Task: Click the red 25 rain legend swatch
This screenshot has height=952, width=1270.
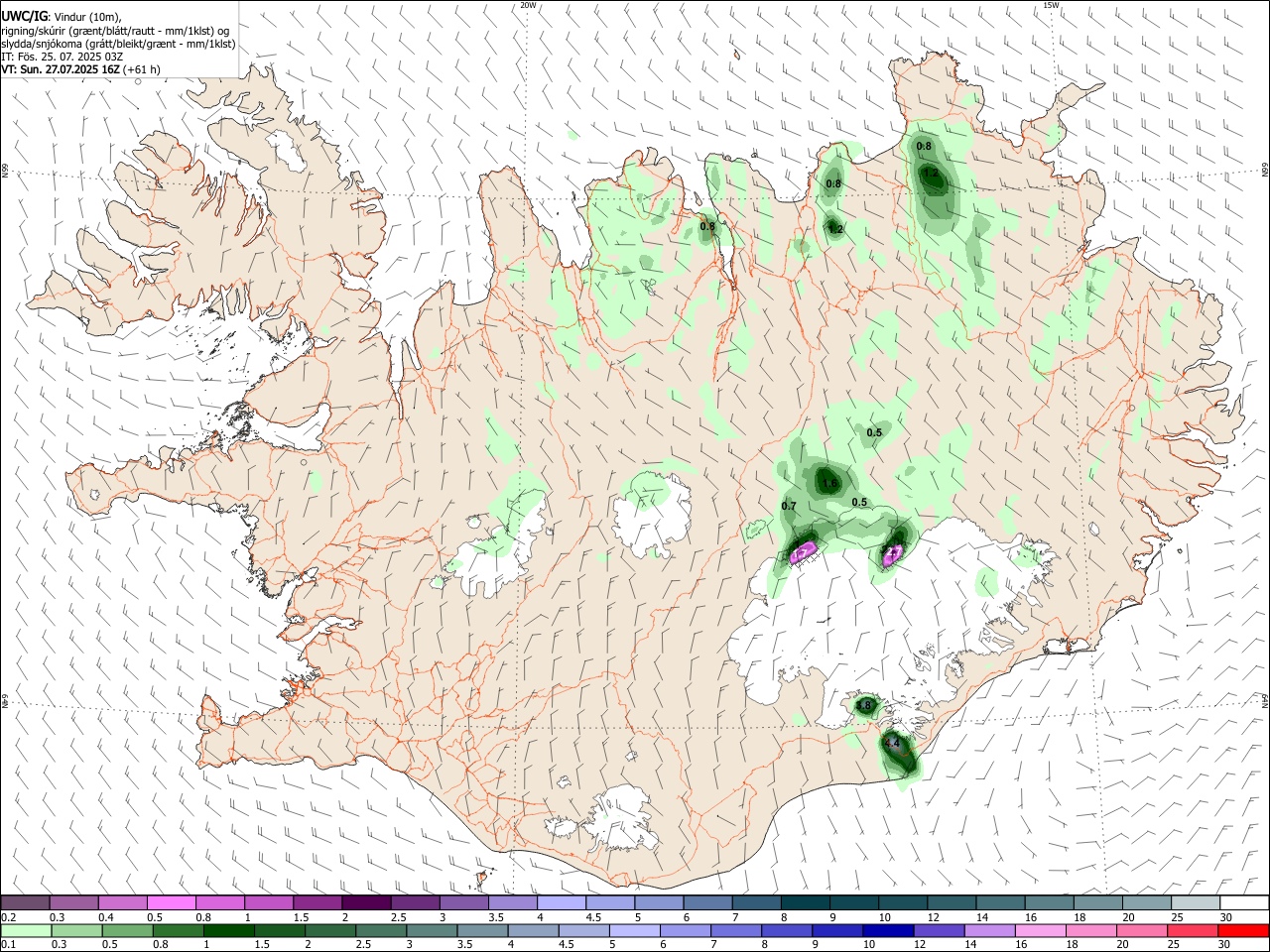Action: click(1193, 930)
